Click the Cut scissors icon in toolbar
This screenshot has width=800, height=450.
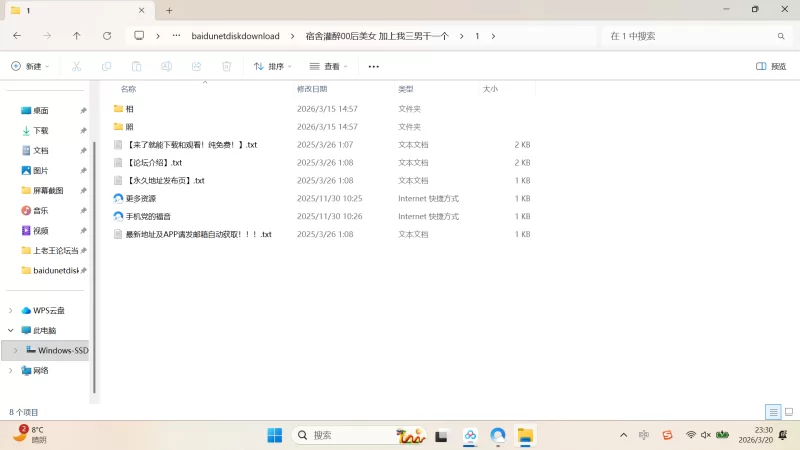(76, 66)
